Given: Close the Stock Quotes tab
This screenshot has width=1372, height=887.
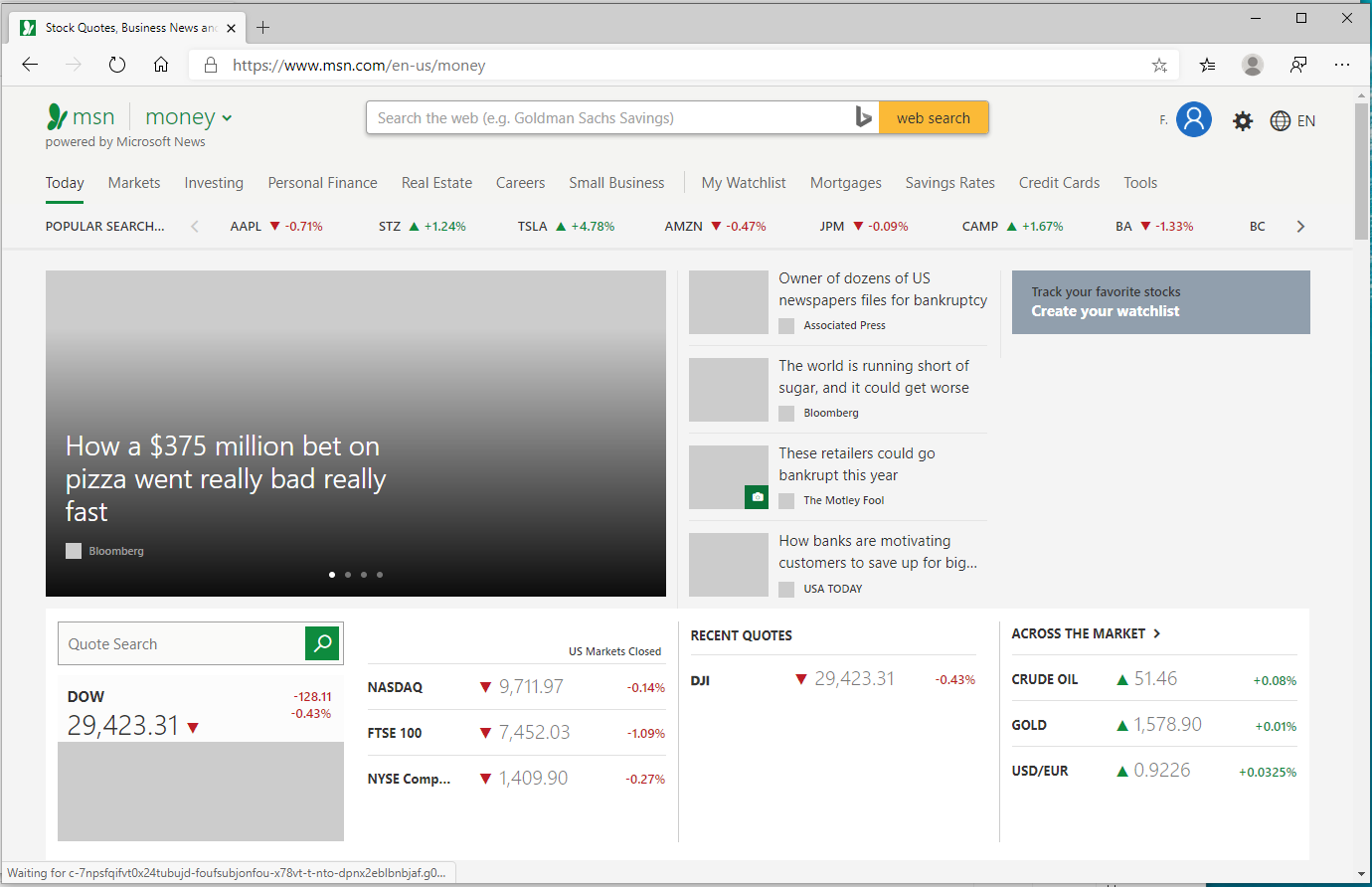Looking at the screenshot, I should coord(231,28).
